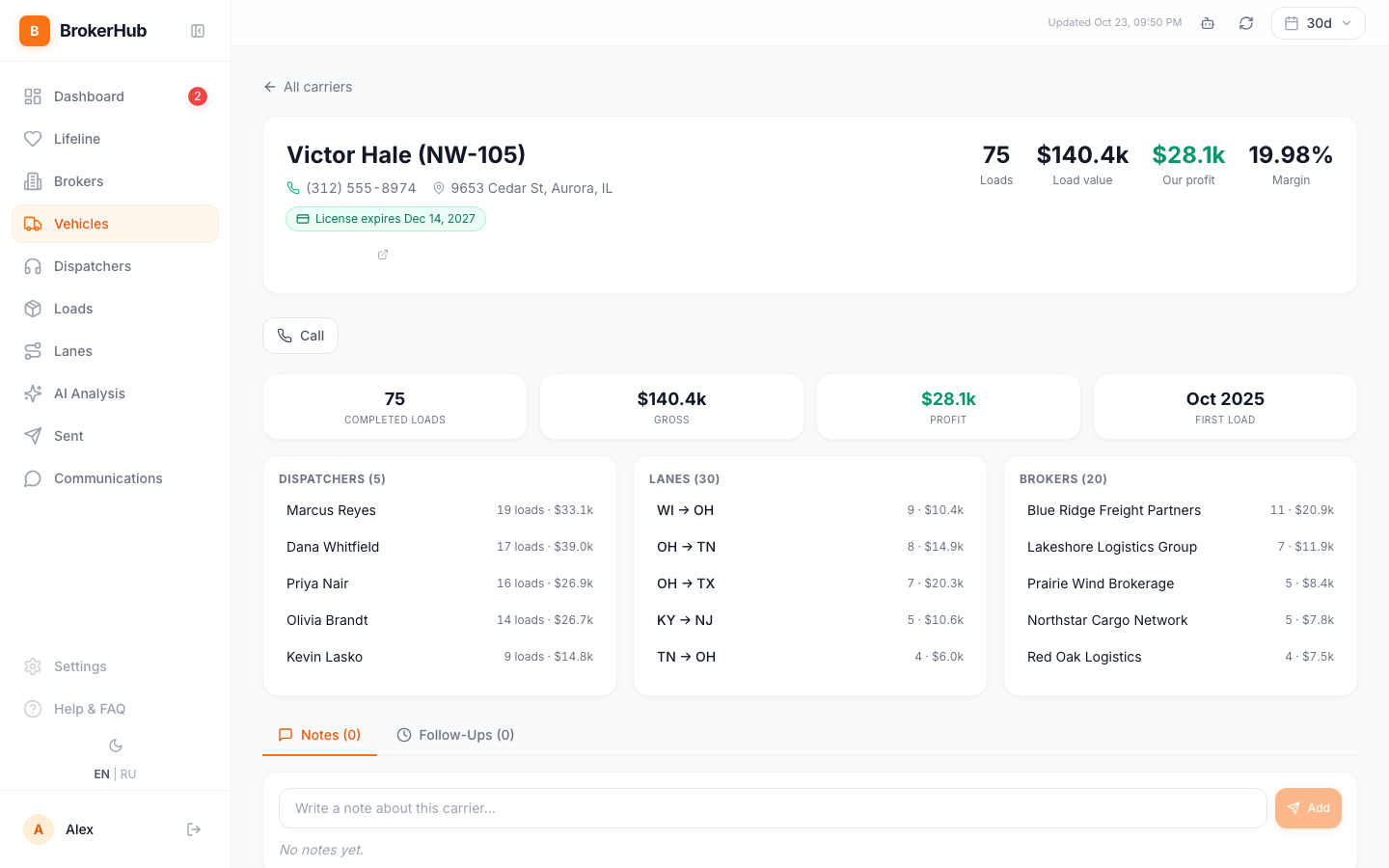The height and width of the screenshot is (868, 1389).
Task: Open Settings
Action: coord(116,666)
